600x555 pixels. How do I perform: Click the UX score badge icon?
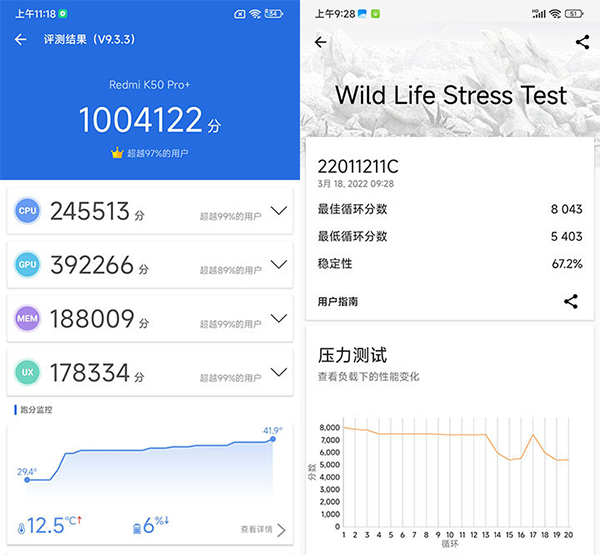click(28, 374)
